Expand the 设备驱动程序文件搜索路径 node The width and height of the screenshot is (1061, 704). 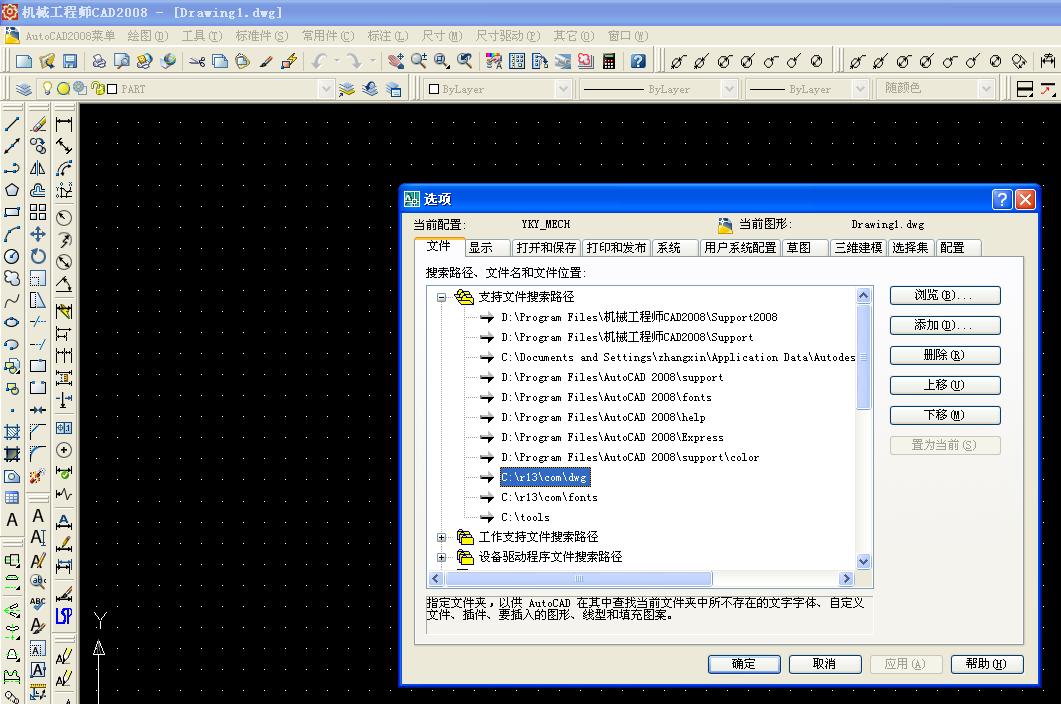441,558
